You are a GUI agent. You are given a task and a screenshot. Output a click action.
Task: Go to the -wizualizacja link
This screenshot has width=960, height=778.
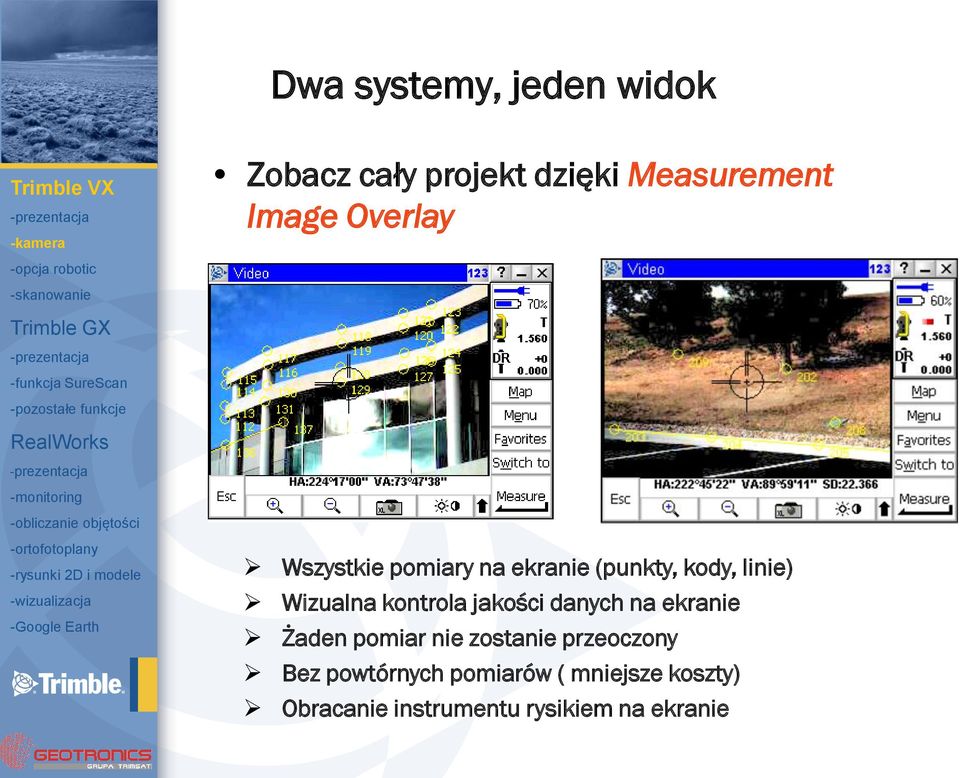point(50,601)
